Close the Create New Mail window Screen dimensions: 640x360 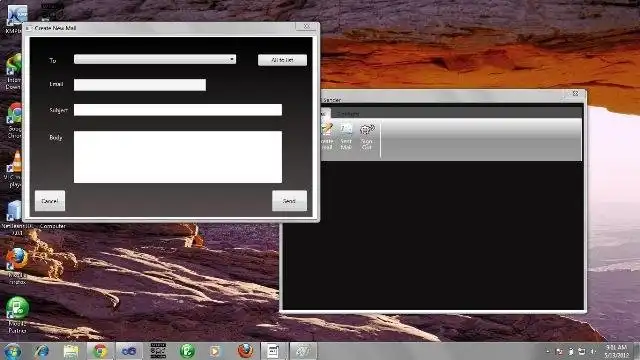(x=307, y=27)
